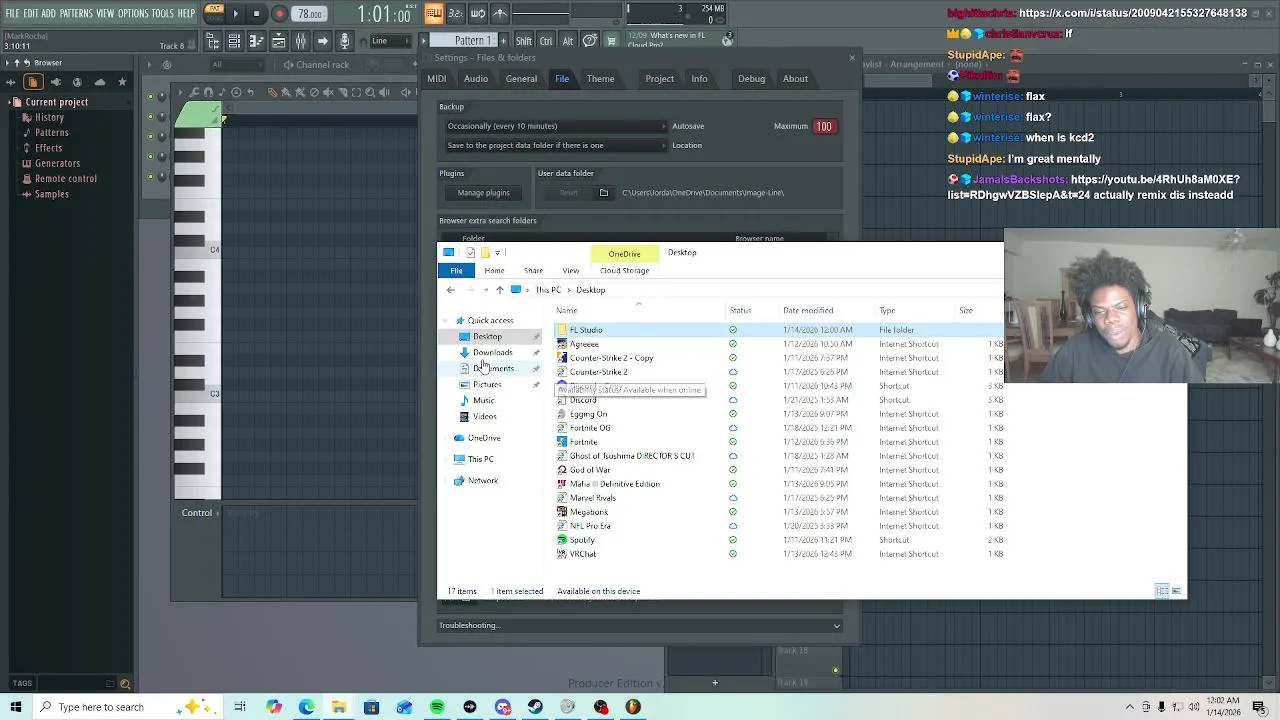Open the backup frequency dropdown 'Occasionally (every 10 minutes)'
The height and width of the screenshot is (720, 1280).
[555, 126]
